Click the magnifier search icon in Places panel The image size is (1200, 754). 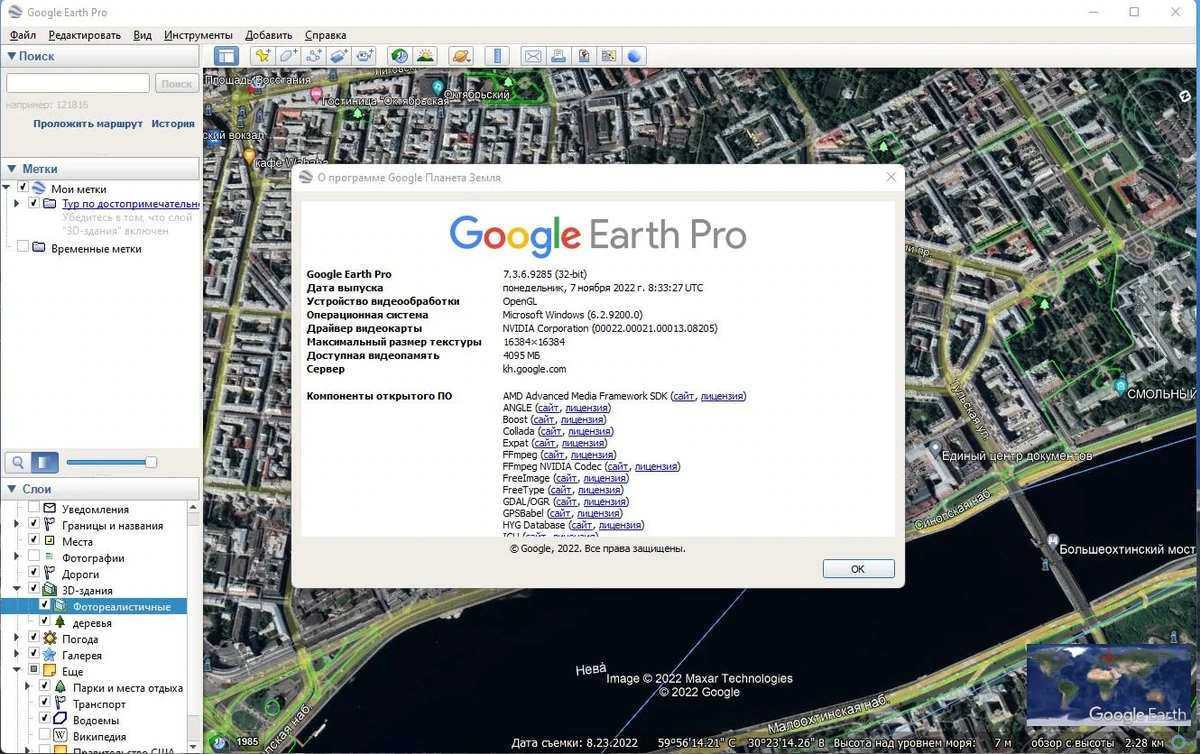click(x=18, y=462)
